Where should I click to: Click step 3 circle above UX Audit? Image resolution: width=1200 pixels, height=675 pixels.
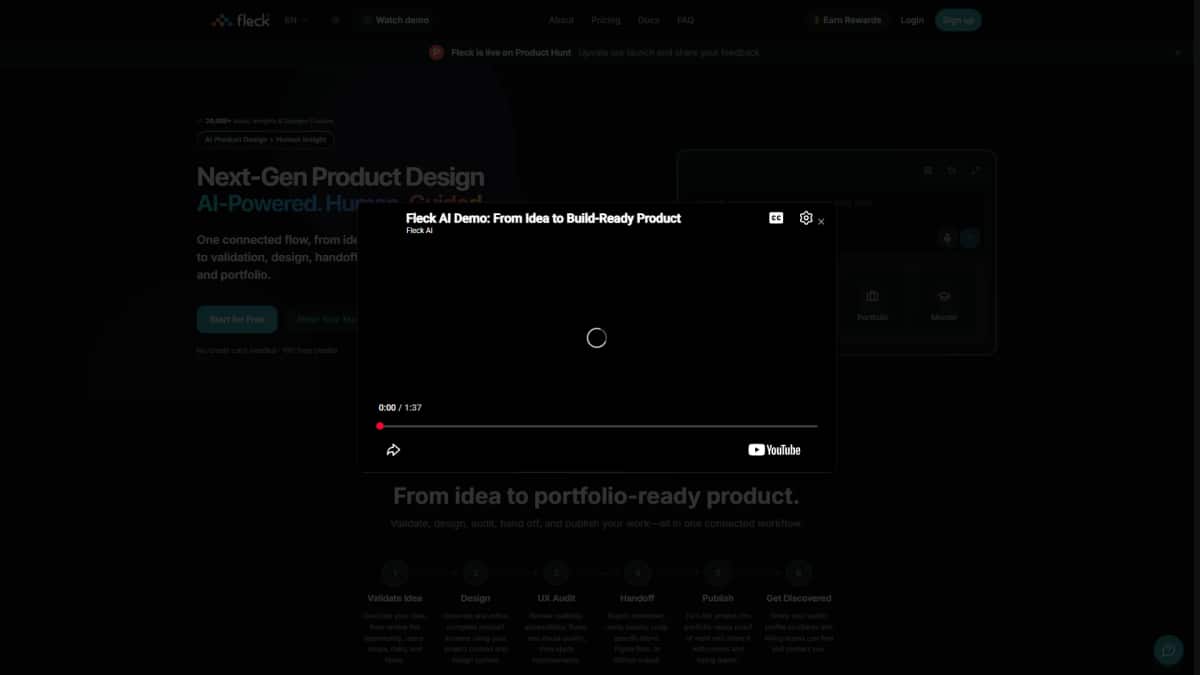click(x=556, y=573)
